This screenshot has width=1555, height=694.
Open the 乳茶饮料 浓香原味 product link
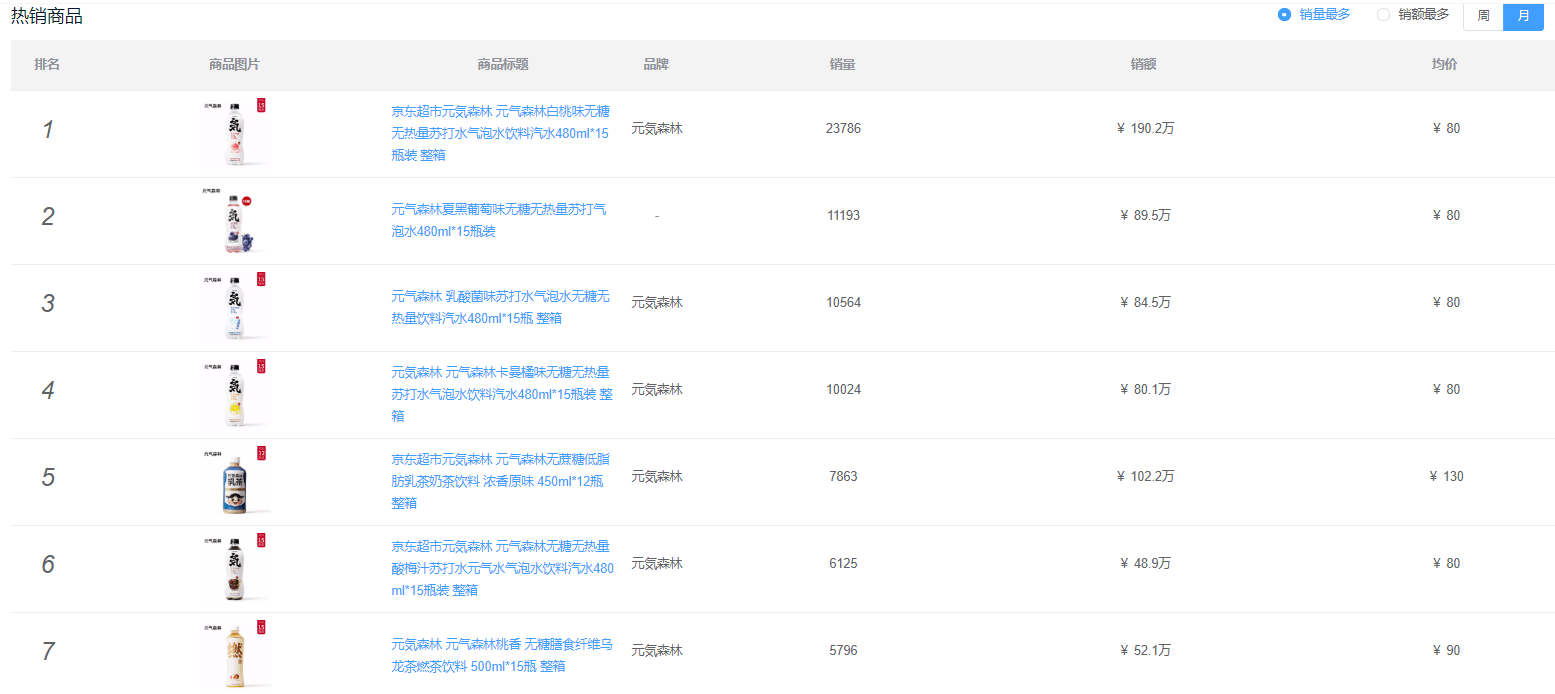(500, 481)
